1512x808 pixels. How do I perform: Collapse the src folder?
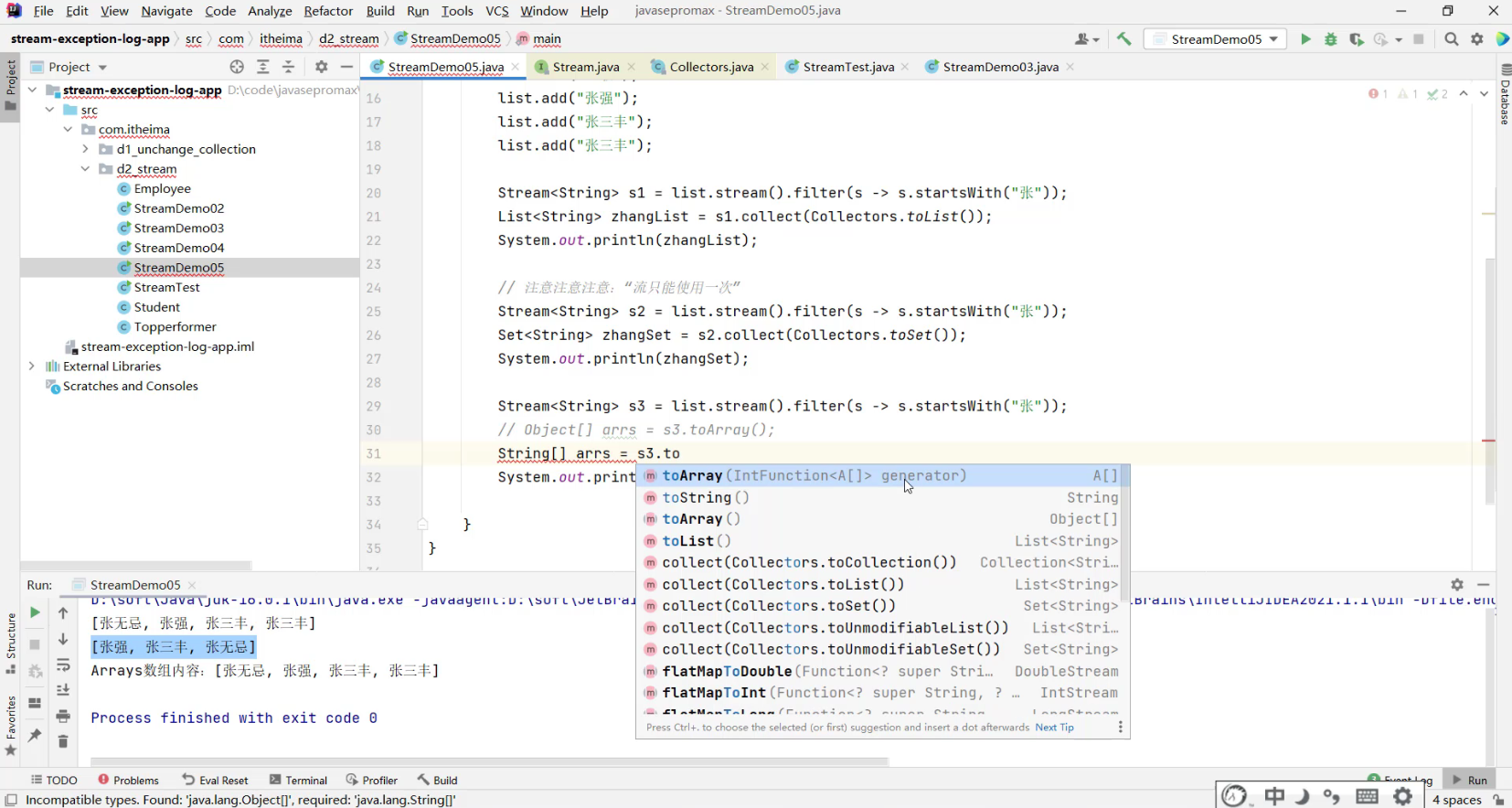pos(50,110)
